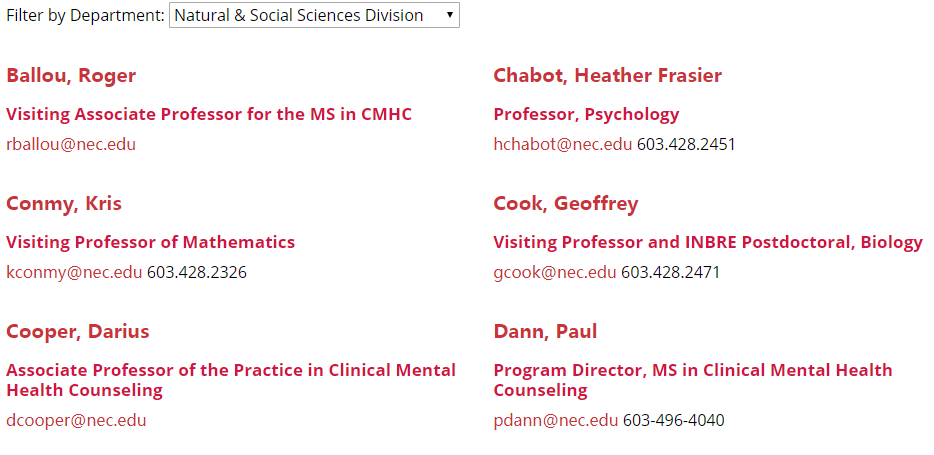The image size is (934, 455).
Task: Click the gcook@nec.edu email address
Action: tap(555, 272)
